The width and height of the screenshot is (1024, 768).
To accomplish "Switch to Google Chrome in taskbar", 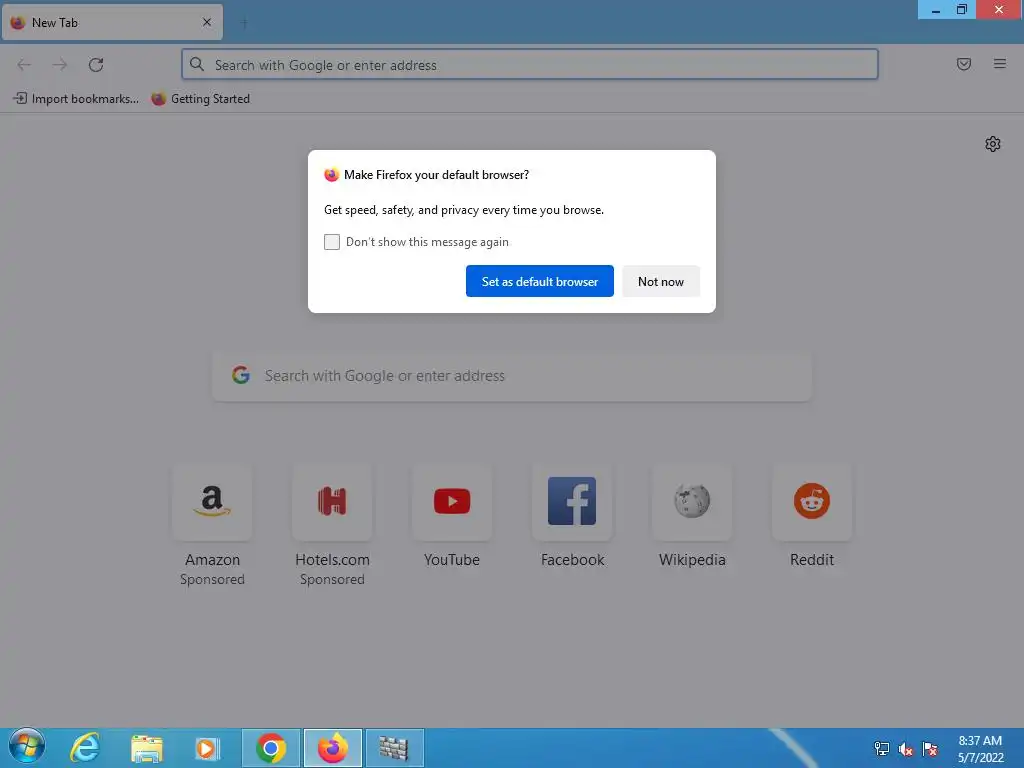I will 271,748.
